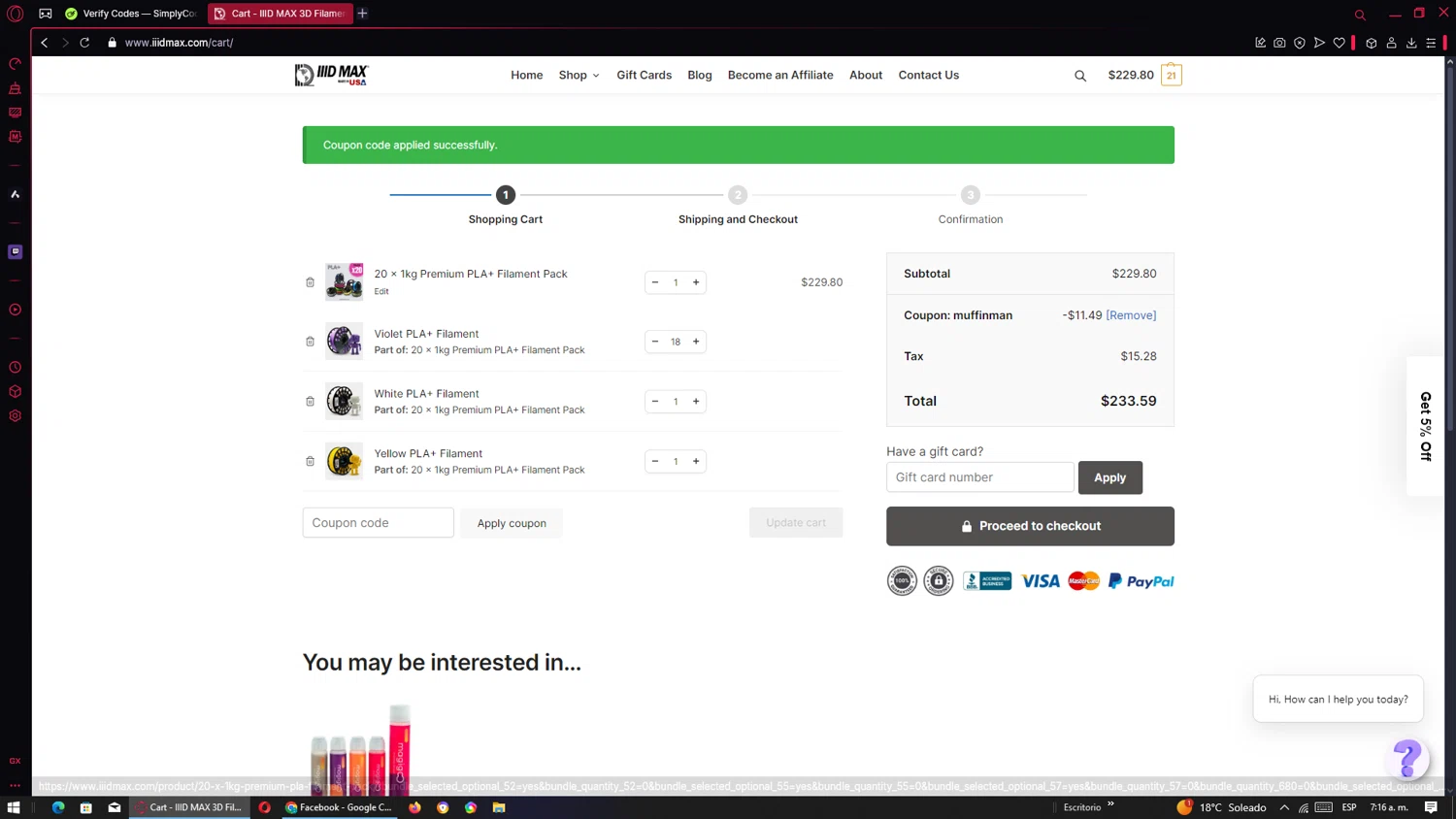
Task: Open File Explorer from the taskbar
Action: pos(499,807)
